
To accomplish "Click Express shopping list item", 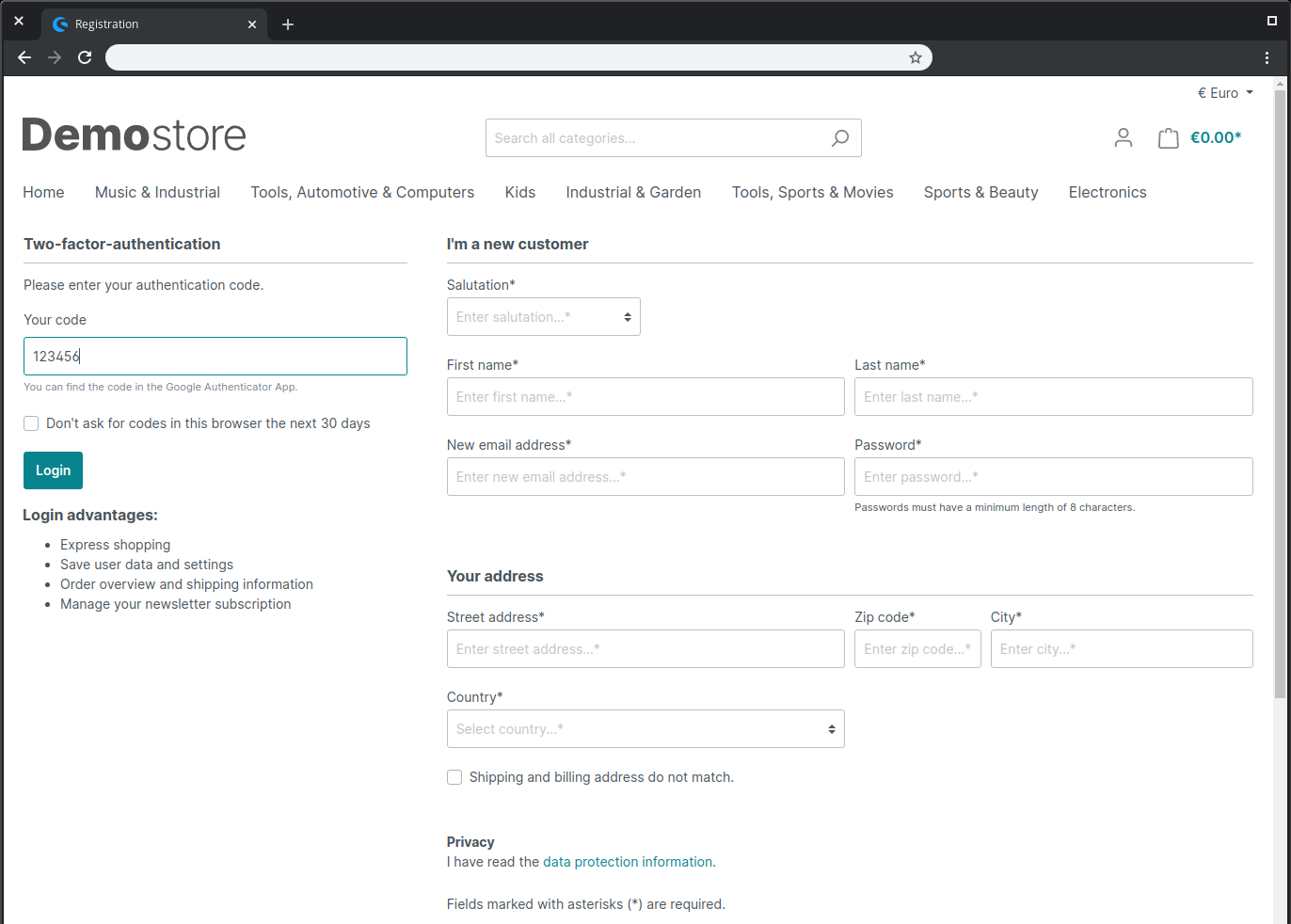I will click(116, 545).
